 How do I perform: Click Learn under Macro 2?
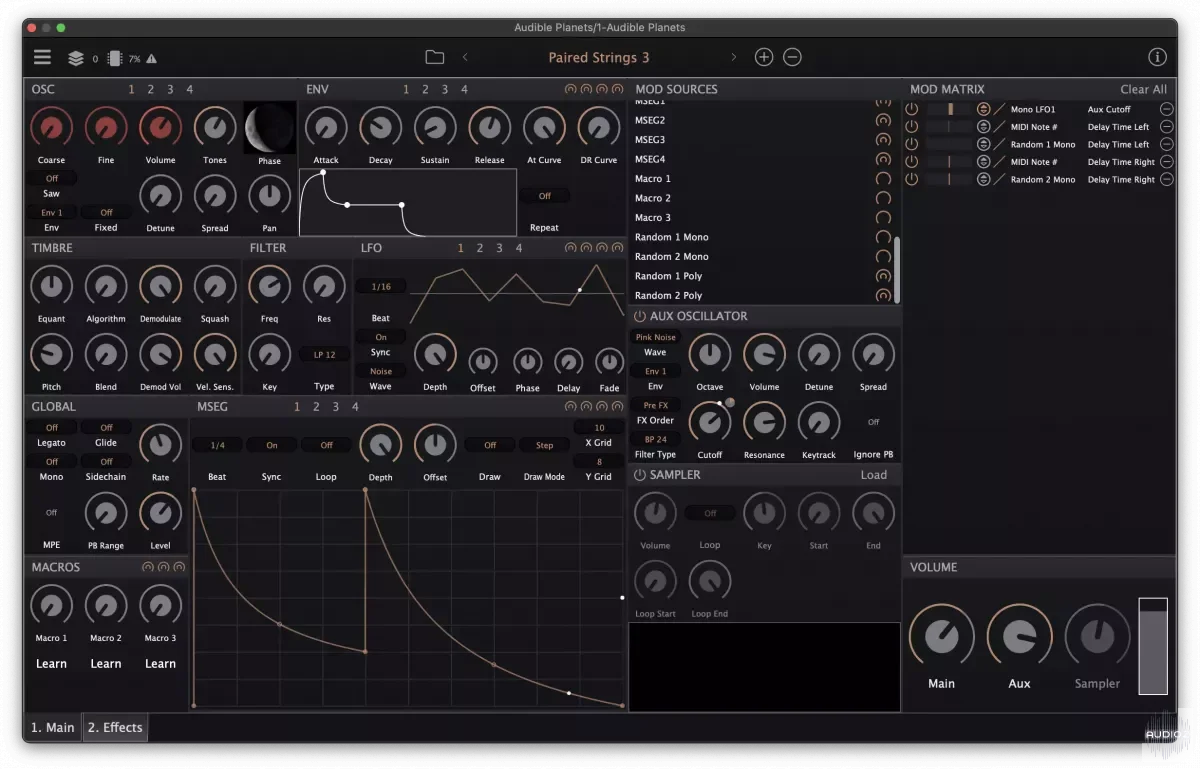pyautogui.click(x=106, y=663)
